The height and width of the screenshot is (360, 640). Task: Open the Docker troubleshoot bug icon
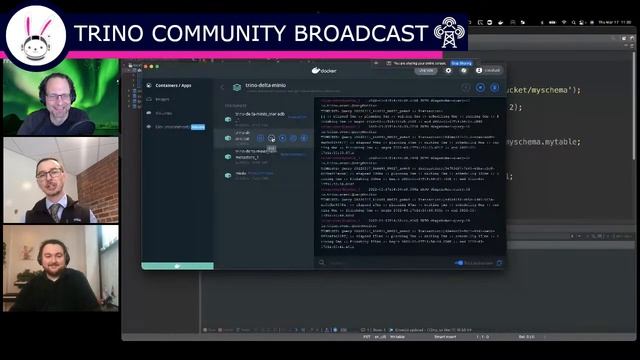pos(463,71)
